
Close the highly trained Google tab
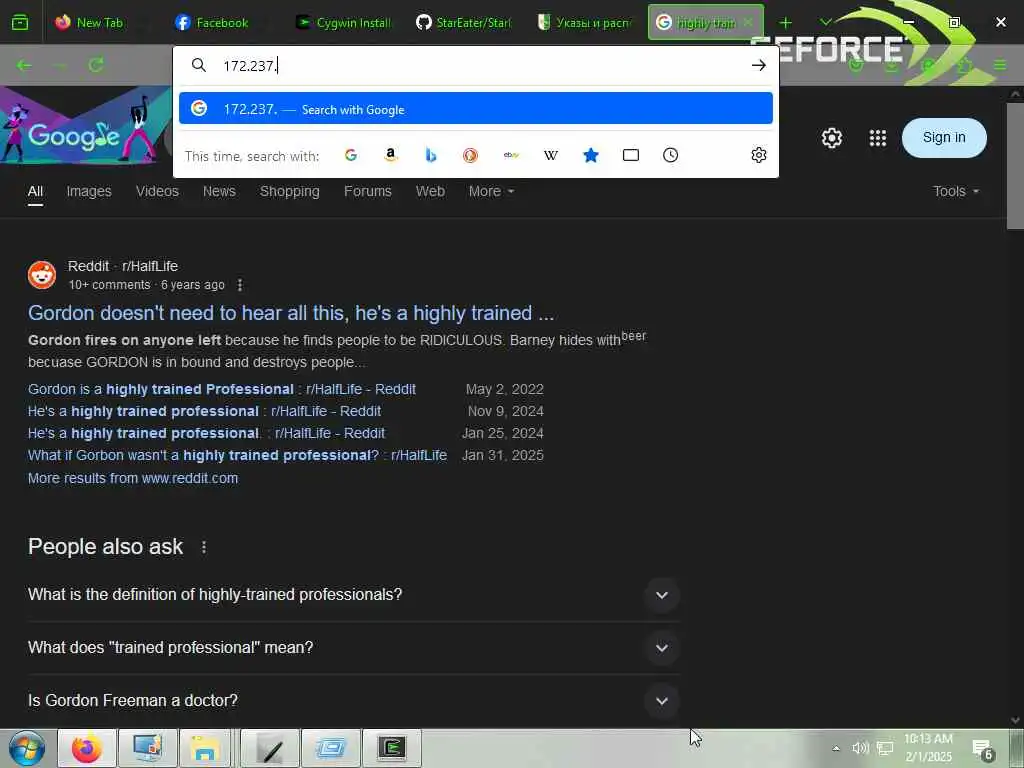point(748,23)
